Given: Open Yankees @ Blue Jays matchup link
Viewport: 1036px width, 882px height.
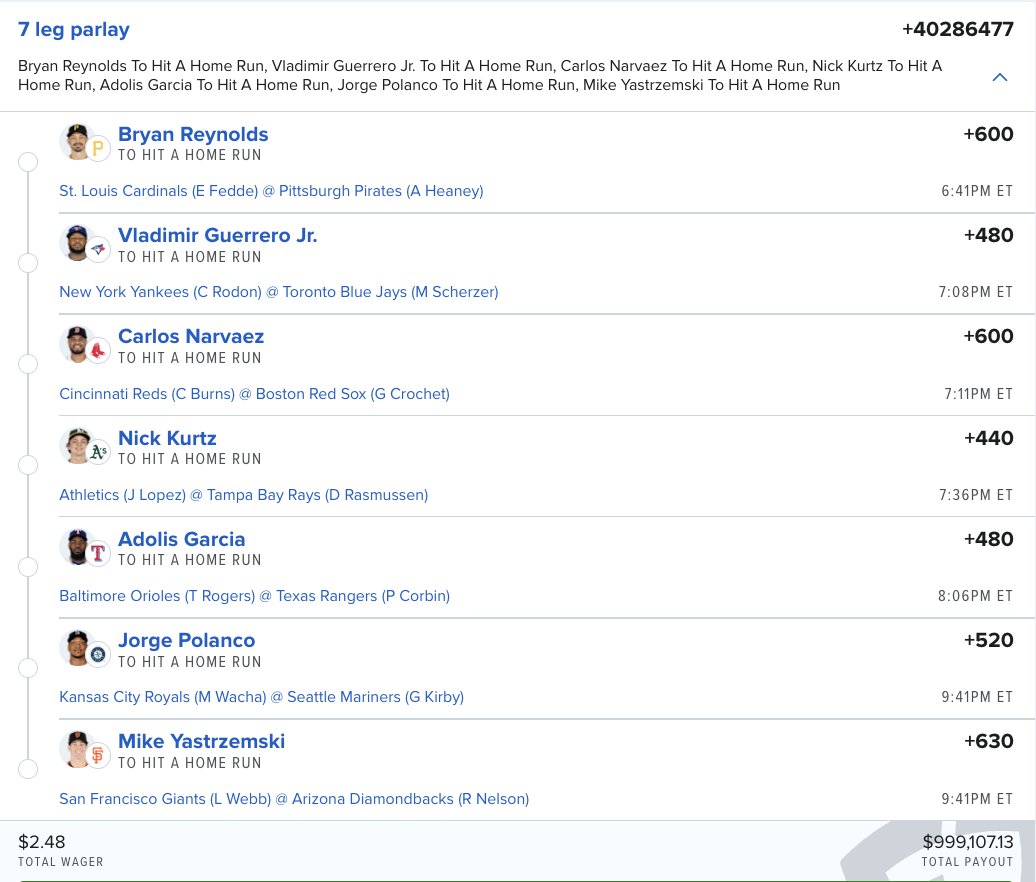Looking at the screenshot, I should [x=278, y=292].
